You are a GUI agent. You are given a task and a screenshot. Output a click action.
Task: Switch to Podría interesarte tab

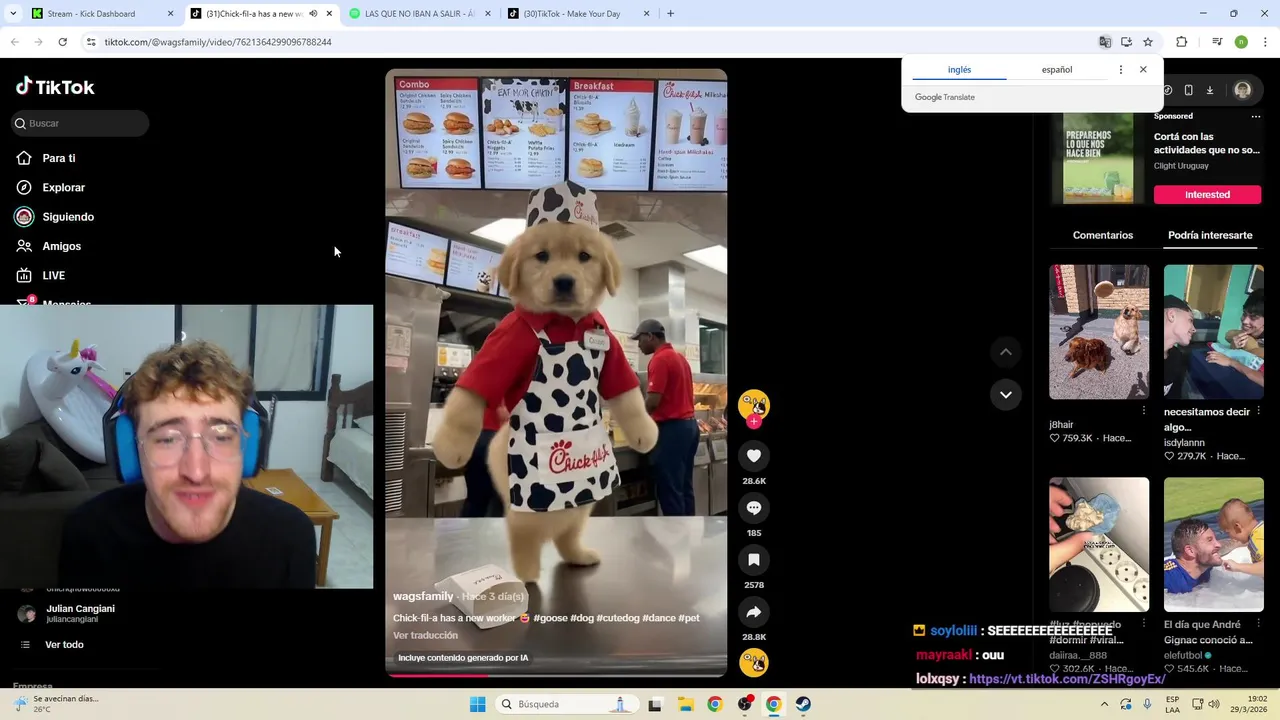pyautogui.click(x=1210, y=235)
